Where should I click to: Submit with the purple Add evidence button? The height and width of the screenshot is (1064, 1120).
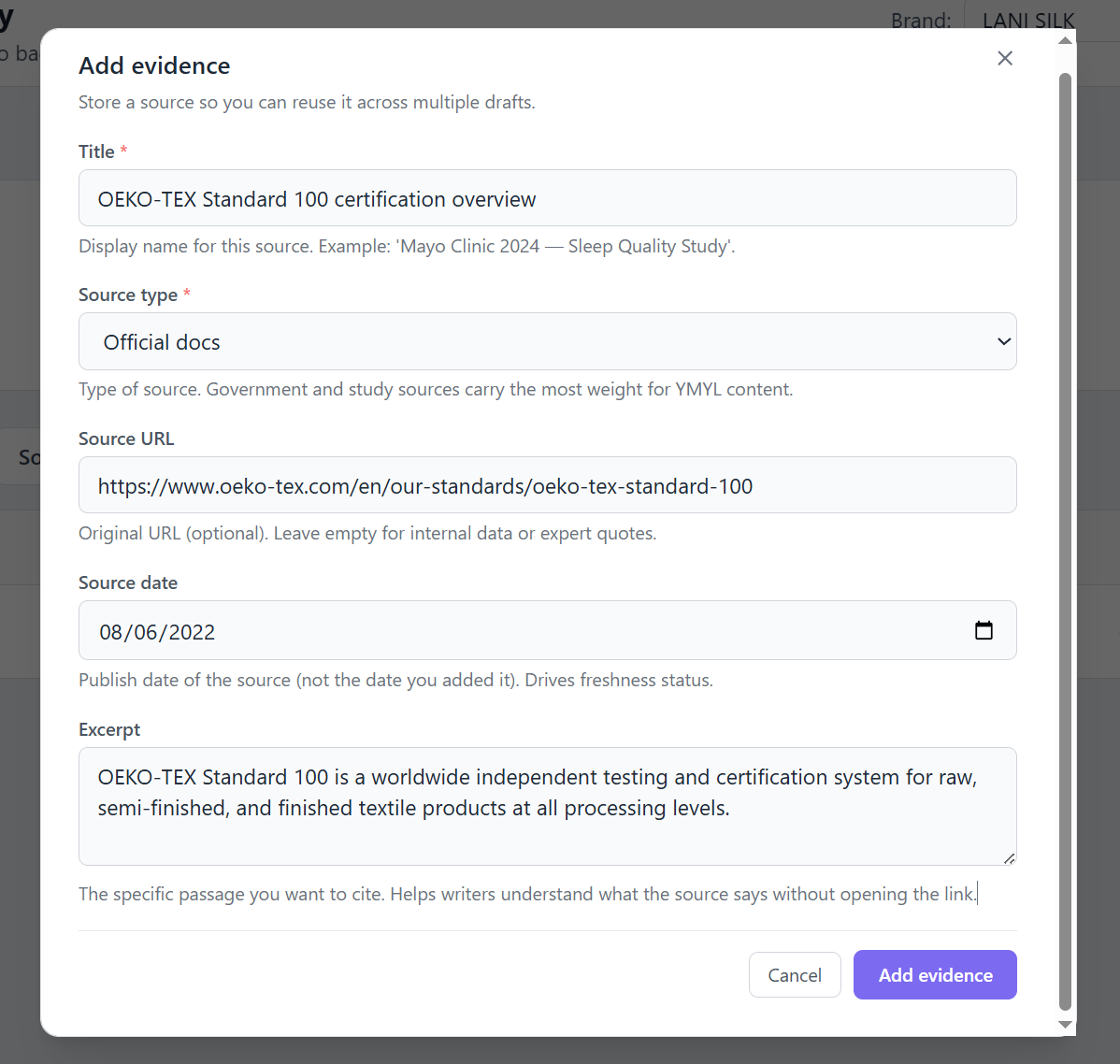[x=934, y=974]
